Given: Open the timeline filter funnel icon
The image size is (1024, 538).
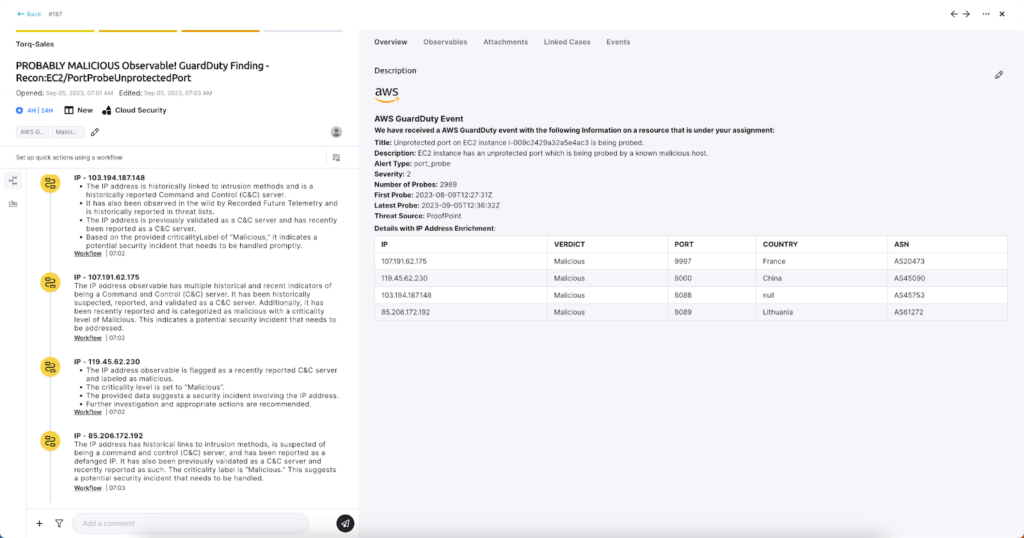Looking at the screenshot, I should pos(59,523).
